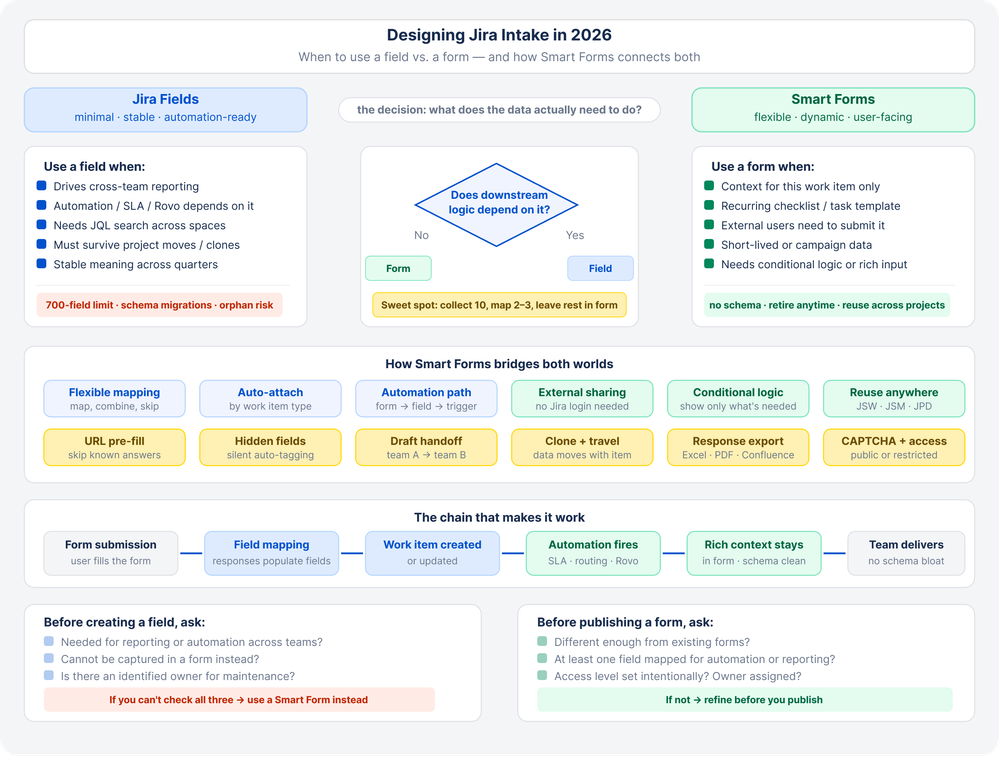This screenshot has height=768, width=999.
Task: Select the 'Does downstream logic depend on it?' diamond
Action: [x=496, y=205]
